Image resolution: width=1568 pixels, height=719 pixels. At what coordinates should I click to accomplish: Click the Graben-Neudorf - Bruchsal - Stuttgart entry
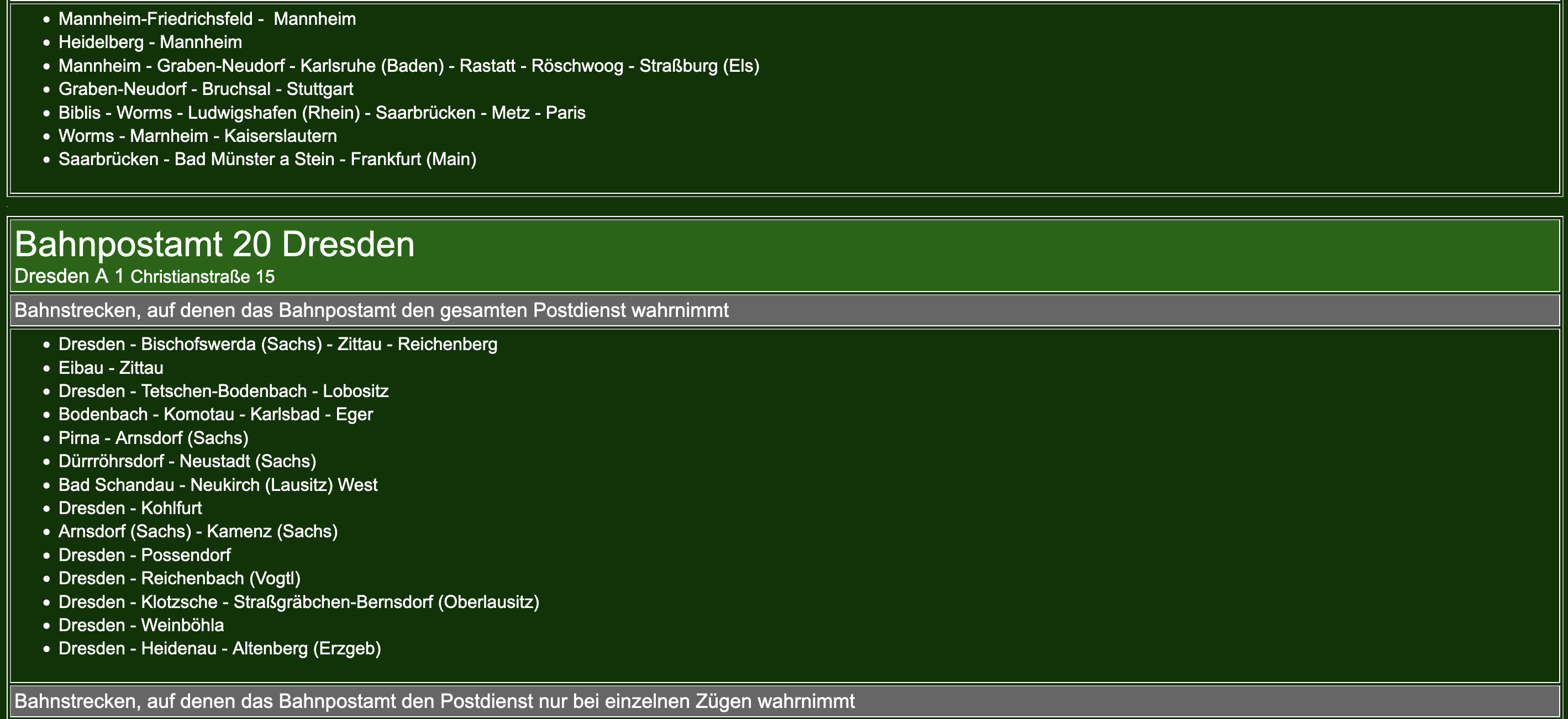206,89
